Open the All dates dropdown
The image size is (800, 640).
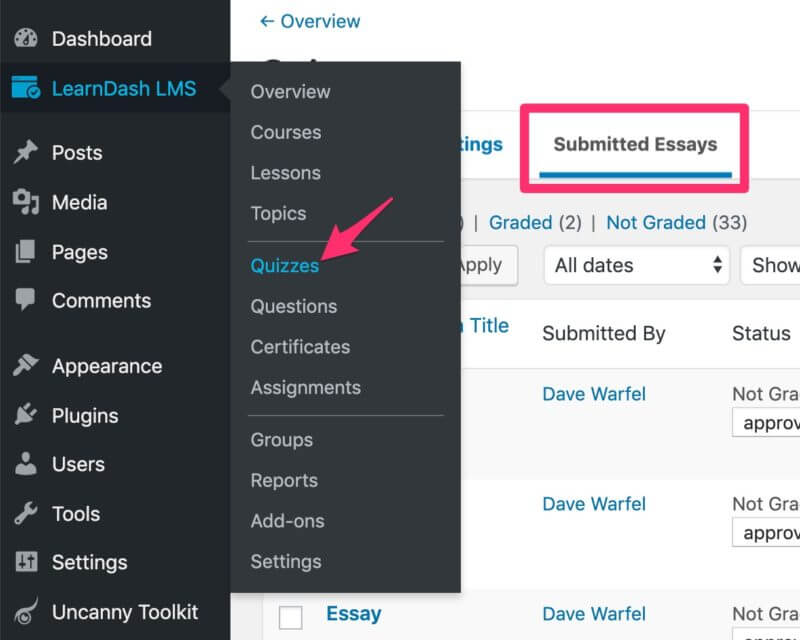[637, 265]
